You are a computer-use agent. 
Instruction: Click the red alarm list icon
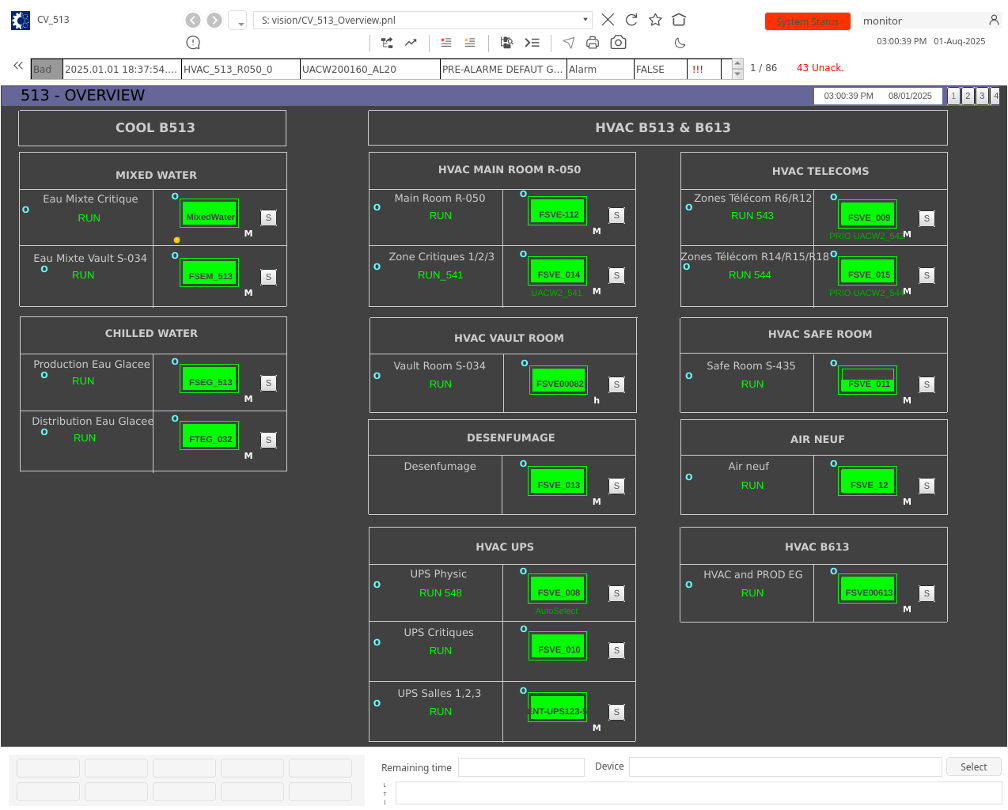click(446, 43)
